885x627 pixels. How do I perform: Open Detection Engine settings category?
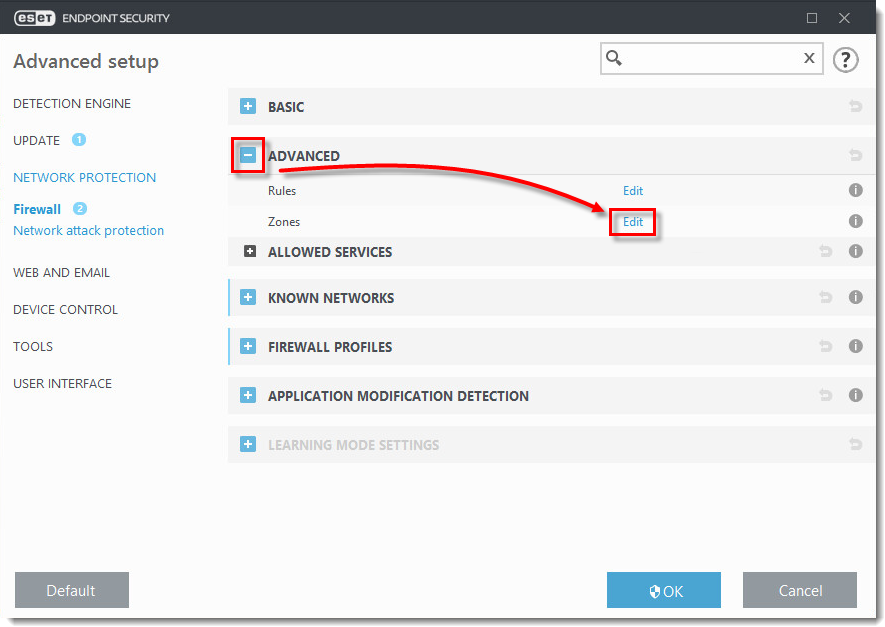72,104
